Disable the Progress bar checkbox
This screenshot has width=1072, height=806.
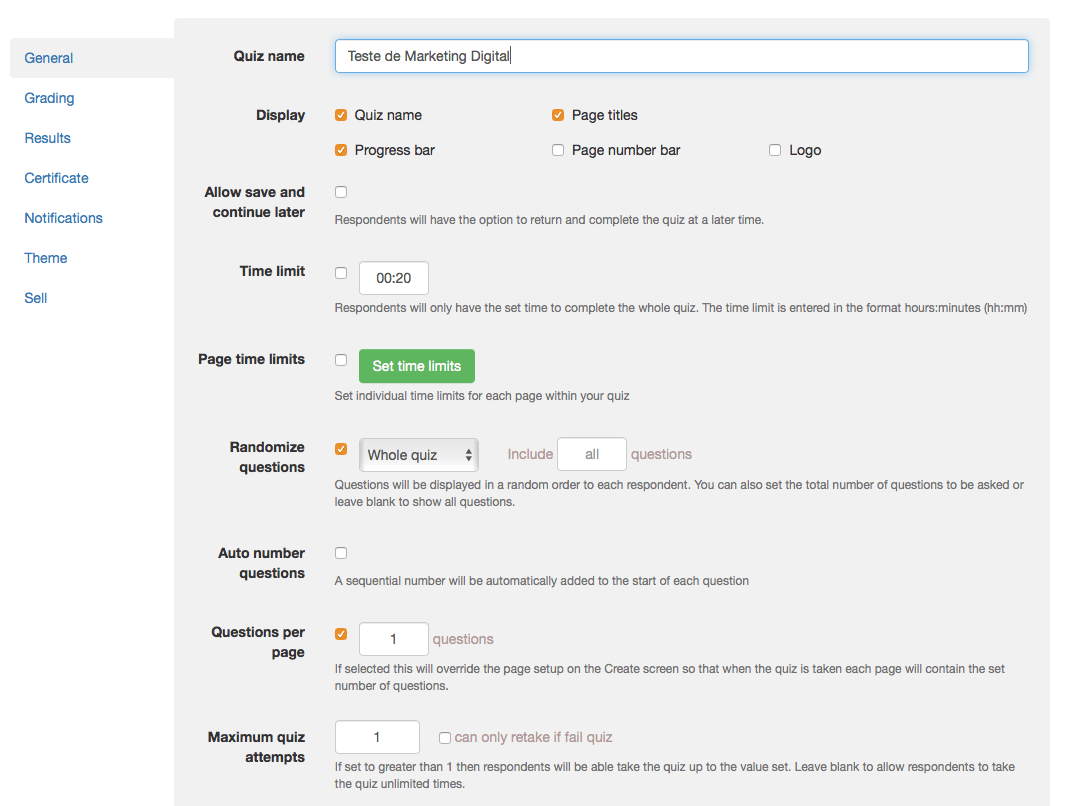(x=341, y=150)
